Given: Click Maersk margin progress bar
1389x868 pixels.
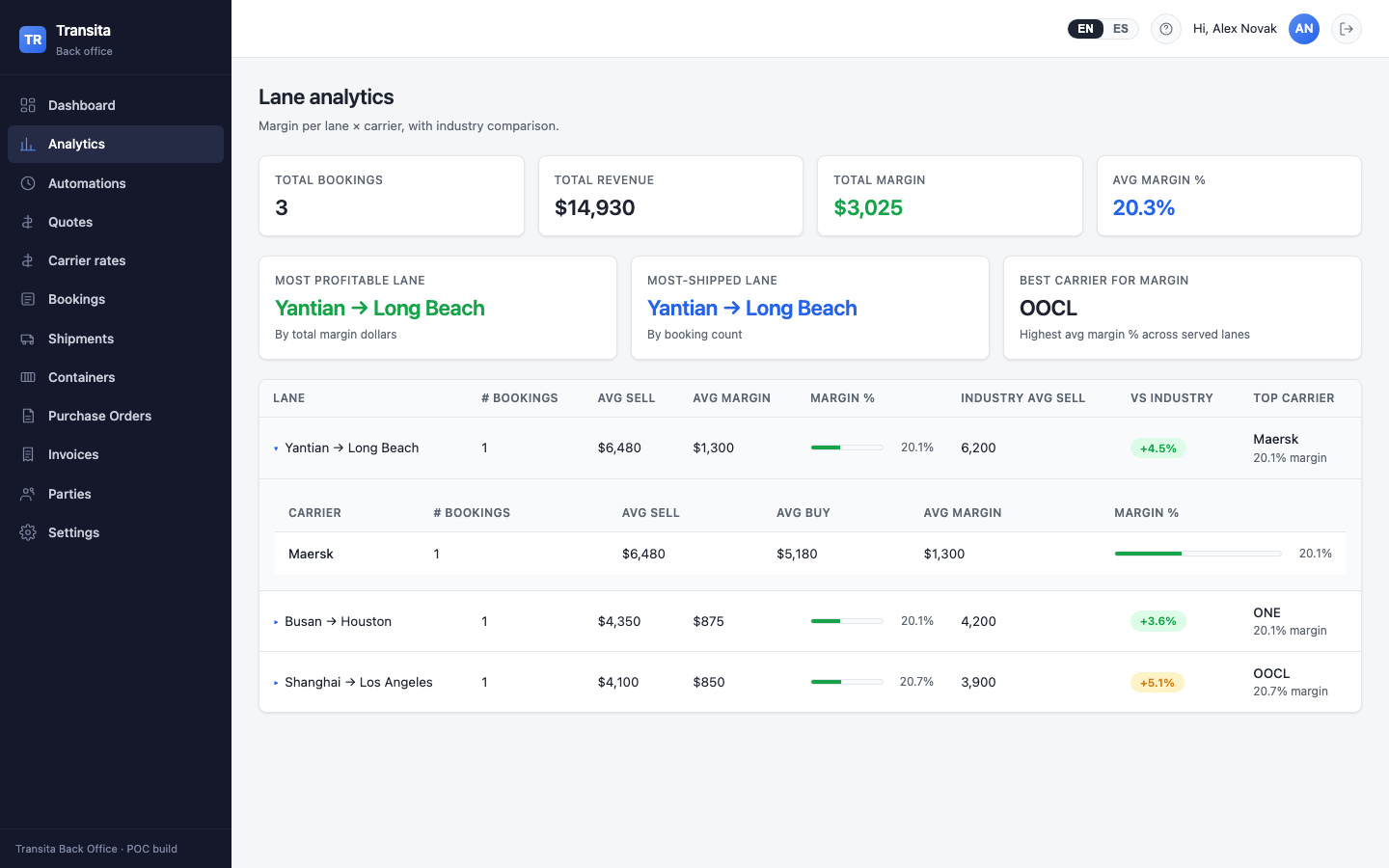Looking at the screenshot, I should coord(1198,554).
